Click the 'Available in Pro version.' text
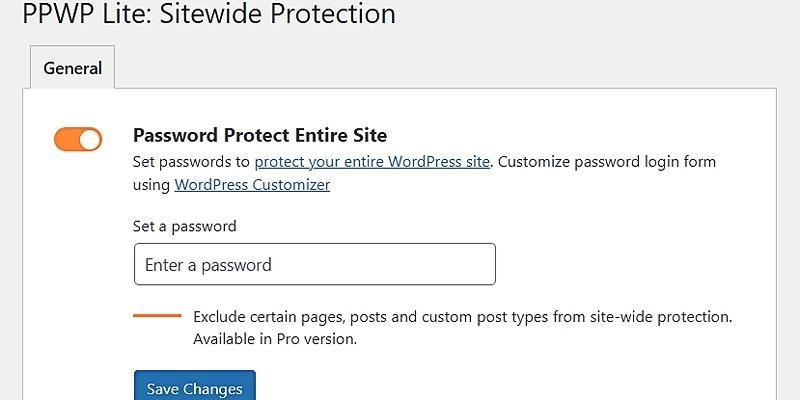Image resolution: width=800 pixels, height=400 pixels. (275, 338)
